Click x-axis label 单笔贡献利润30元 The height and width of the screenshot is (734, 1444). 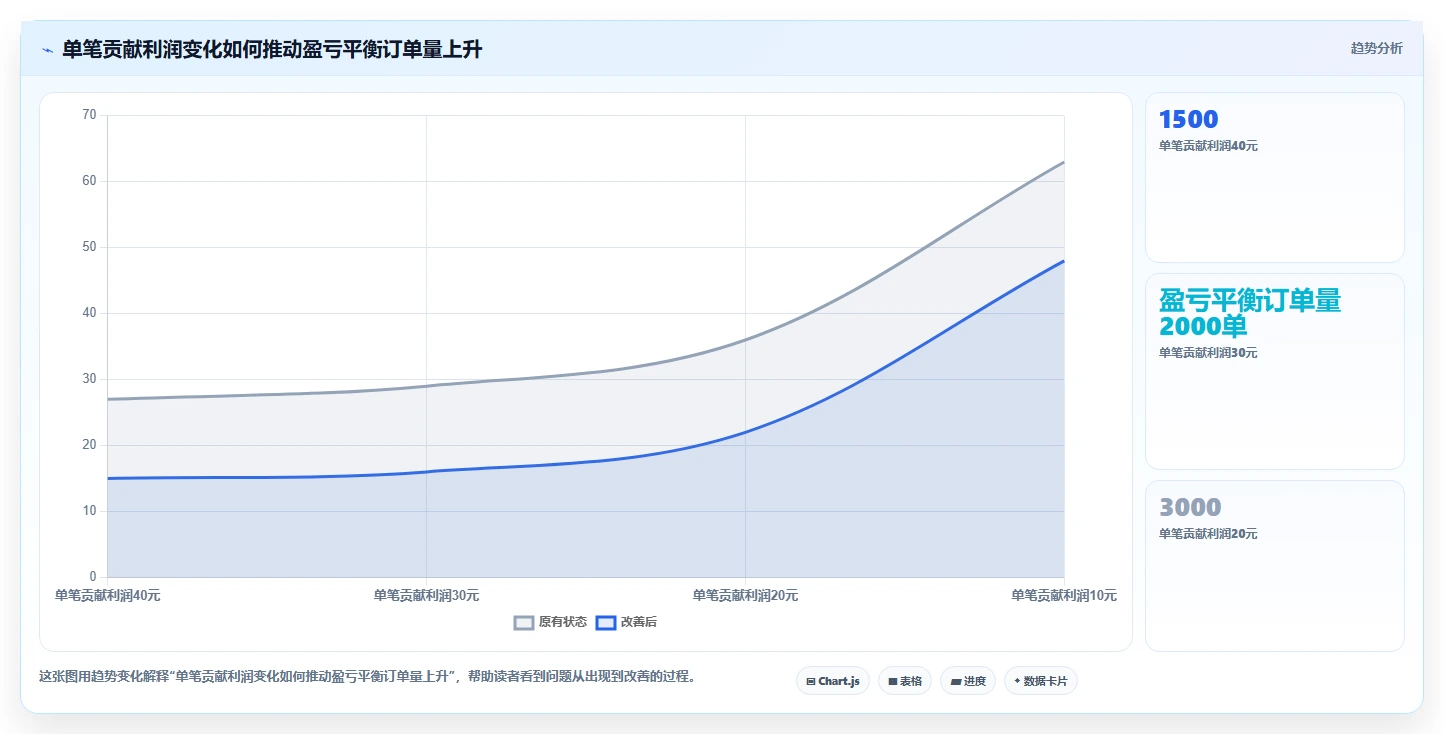426,595
